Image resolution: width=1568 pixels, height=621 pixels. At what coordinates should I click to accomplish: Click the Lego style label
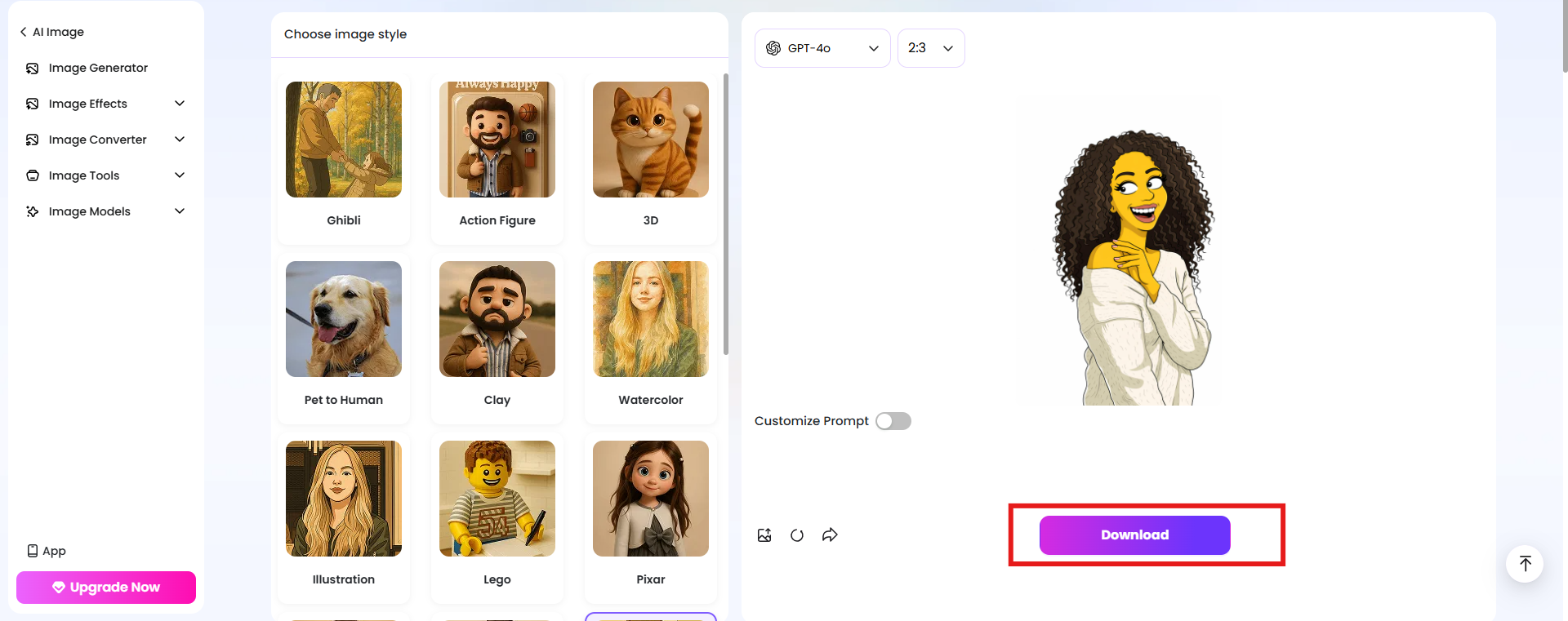(x=497, y=579)
